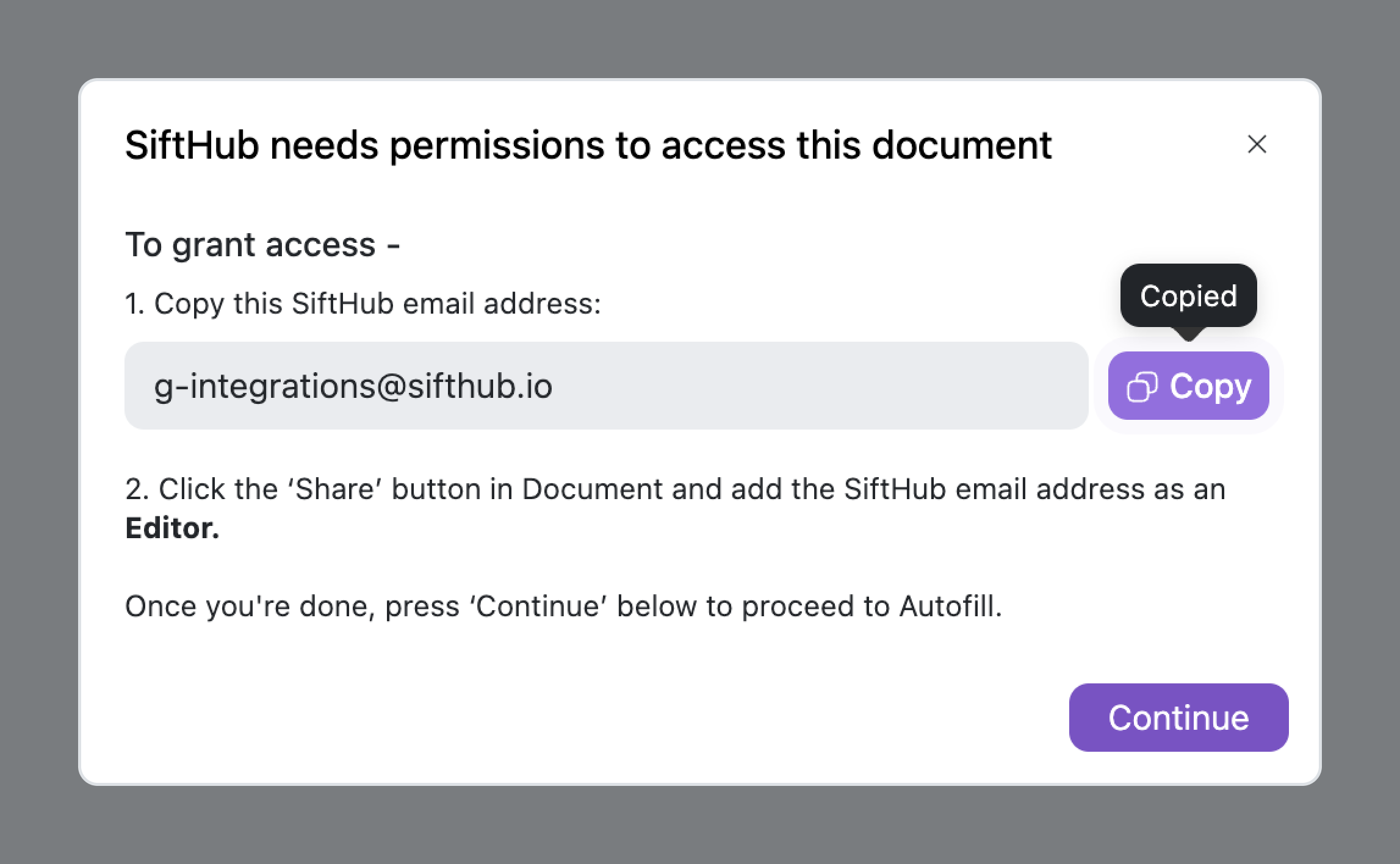
Task: Click the g-integrations email address field
Action: click(606, 386)
